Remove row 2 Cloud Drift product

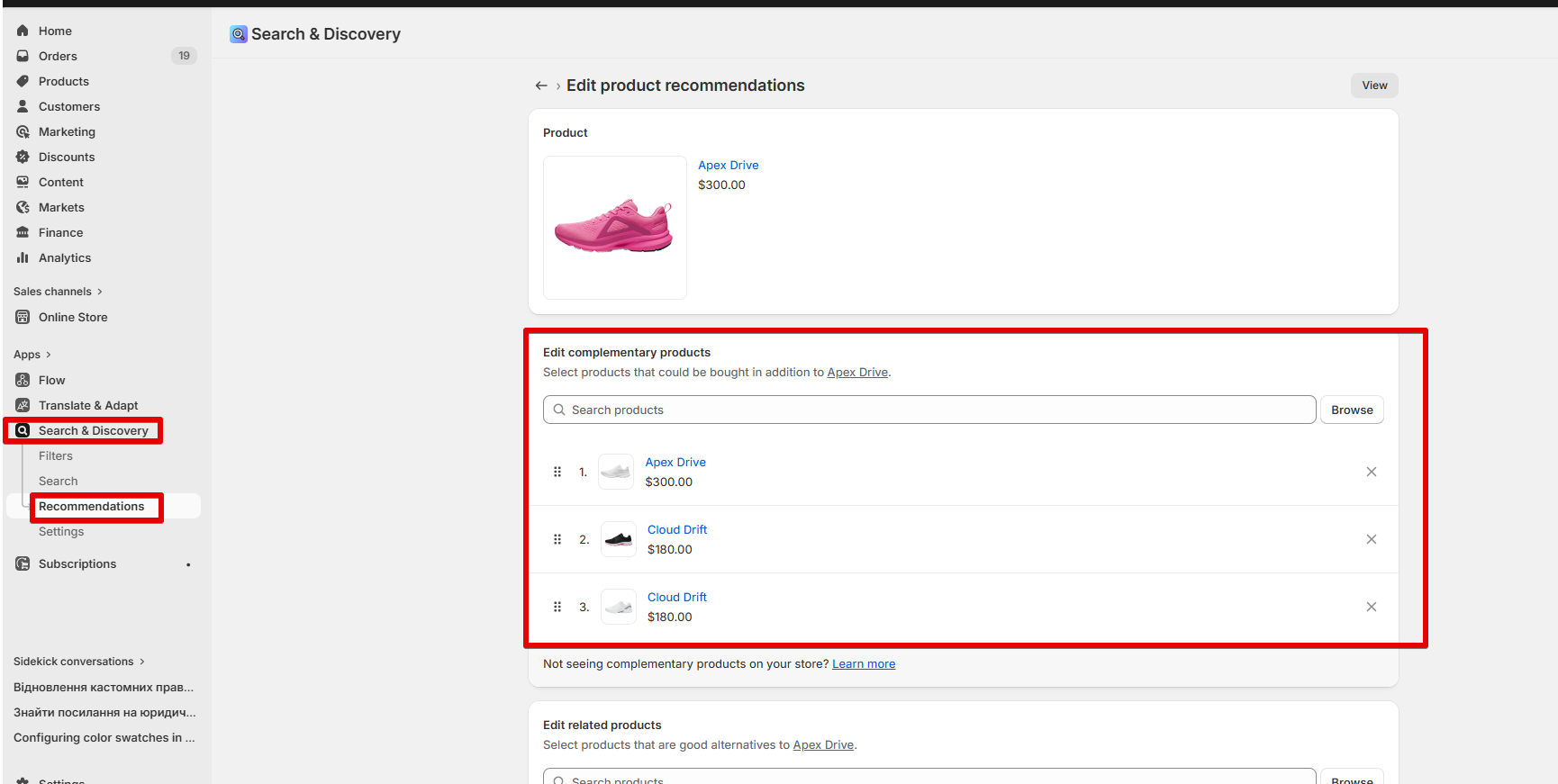[x=1372, y=539]
